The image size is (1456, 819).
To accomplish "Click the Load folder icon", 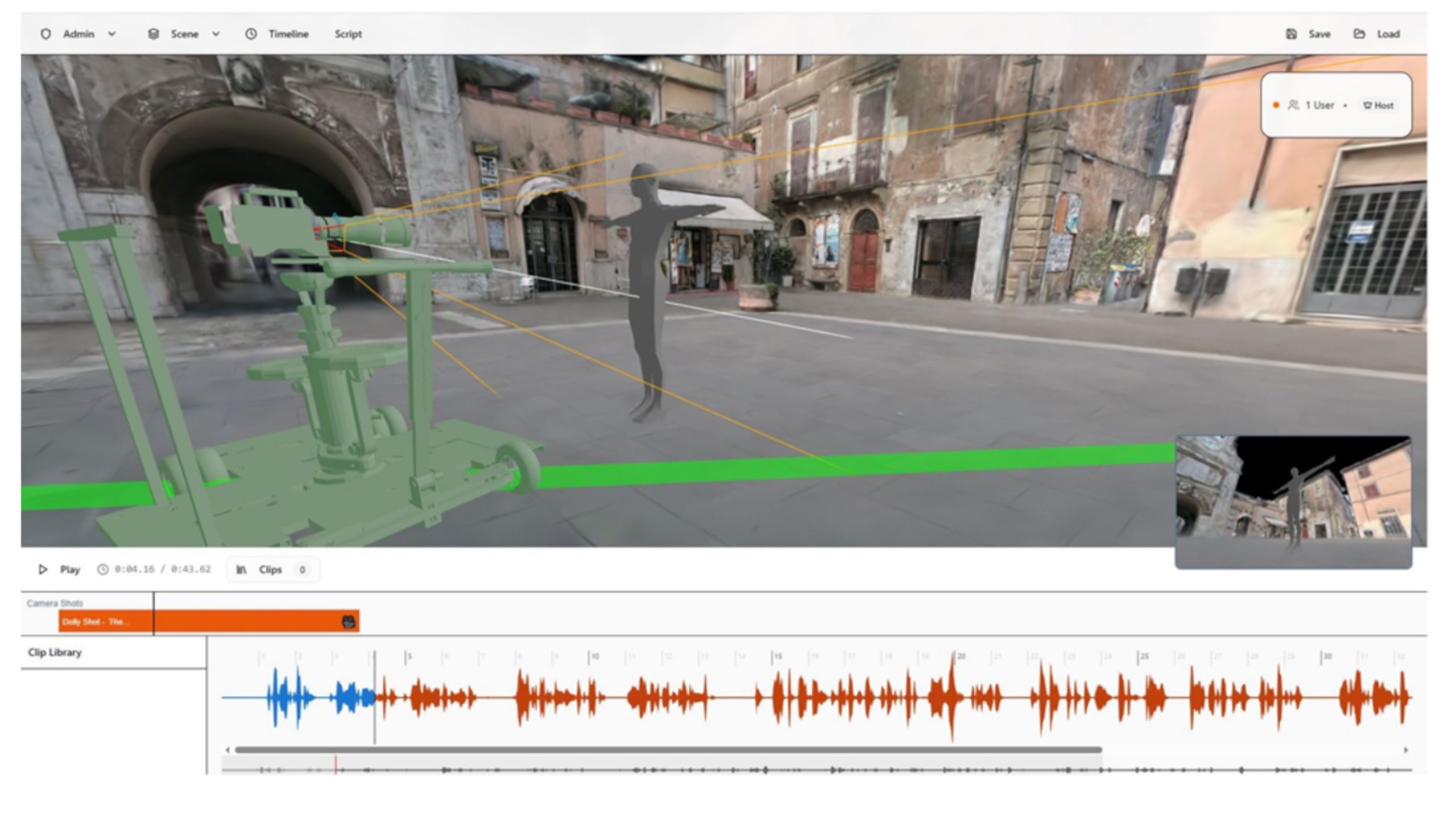I will (x=1359, y=34).
